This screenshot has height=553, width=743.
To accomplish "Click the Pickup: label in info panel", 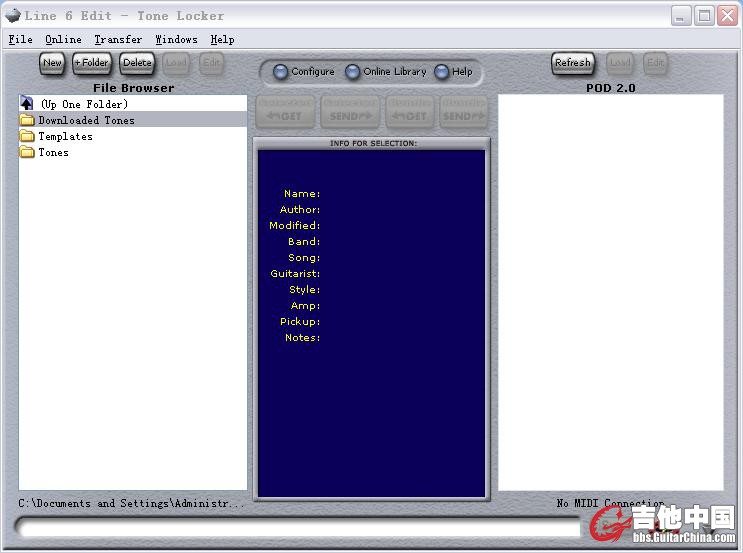I will 300,322.
